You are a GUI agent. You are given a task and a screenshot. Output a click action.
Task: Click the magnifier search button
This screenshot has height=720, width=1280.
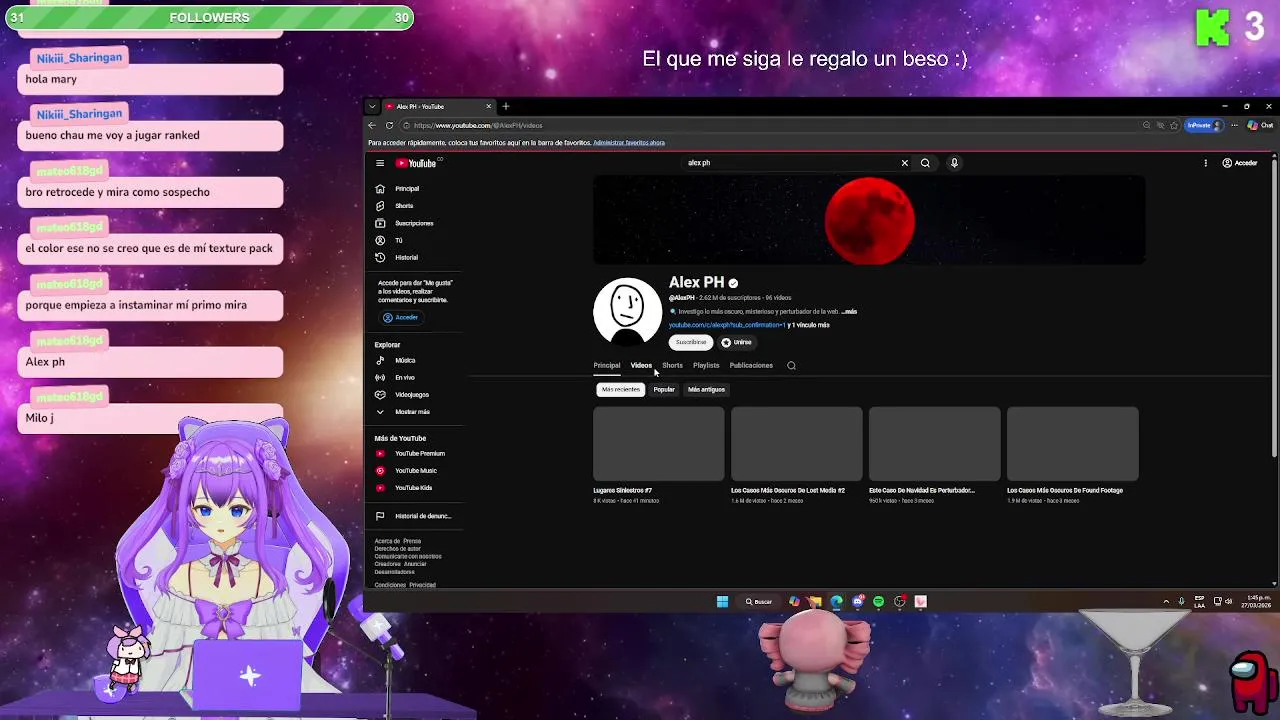(925, 163)
